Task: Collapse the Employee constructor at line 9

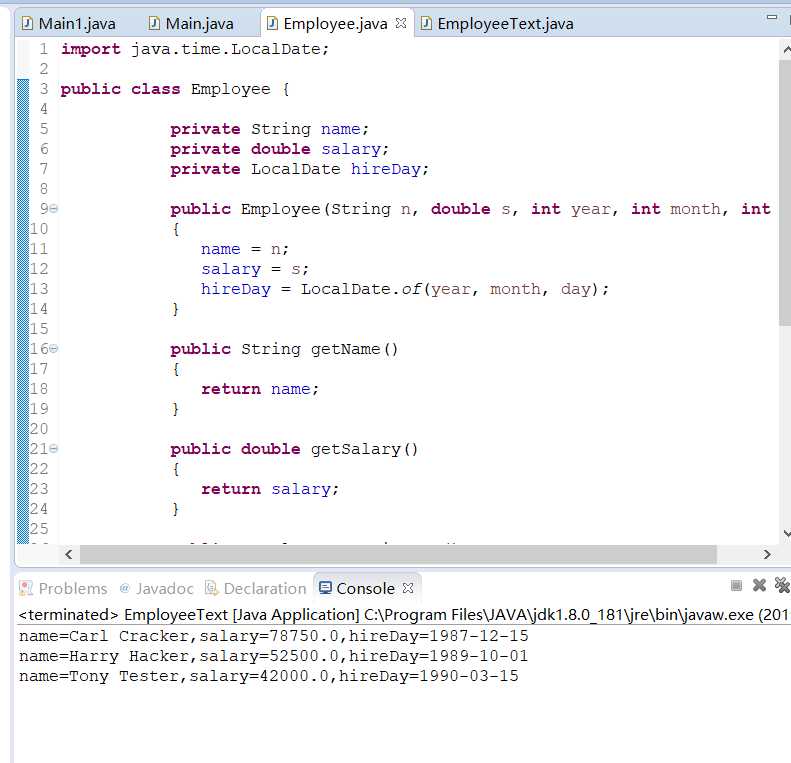Action: [53, 208]
